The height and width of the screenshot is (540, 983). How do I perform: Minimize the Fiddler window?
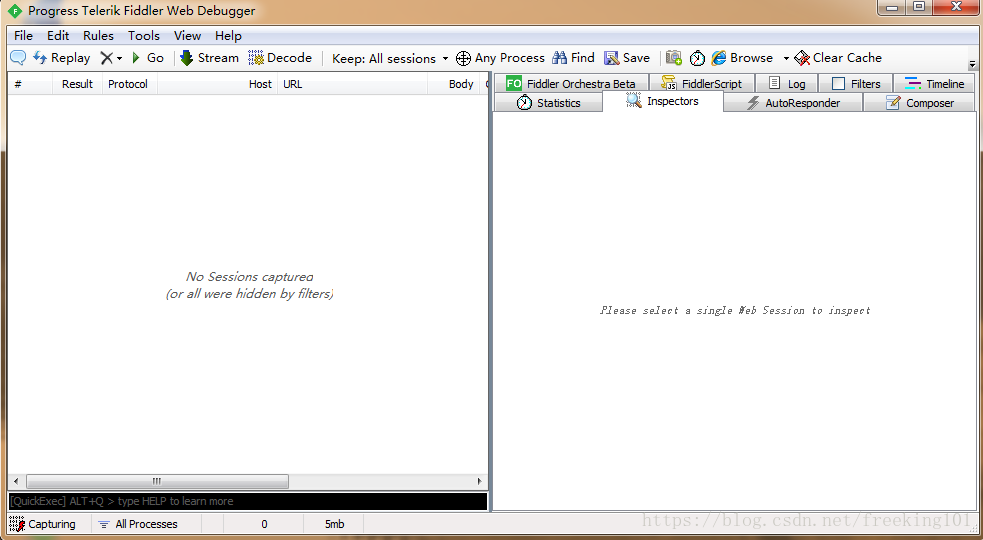[892, 8]
